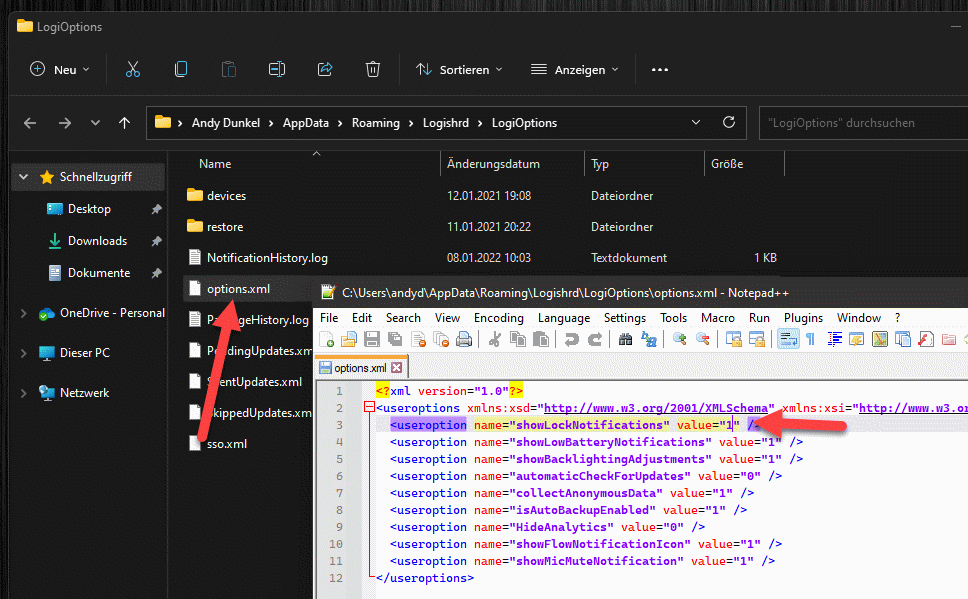
Task: Close options.xml tab with red X
Action: pos(396,367)
